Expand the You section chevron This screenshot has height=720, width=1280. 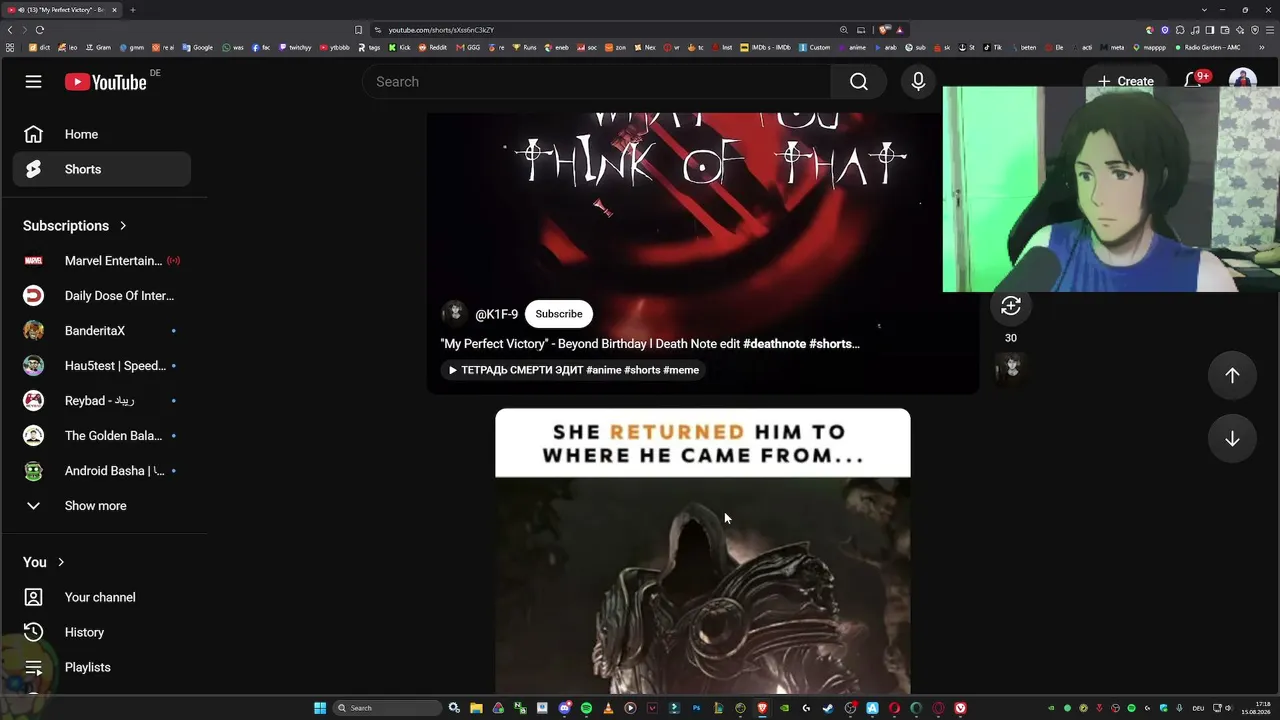(61, 562)
